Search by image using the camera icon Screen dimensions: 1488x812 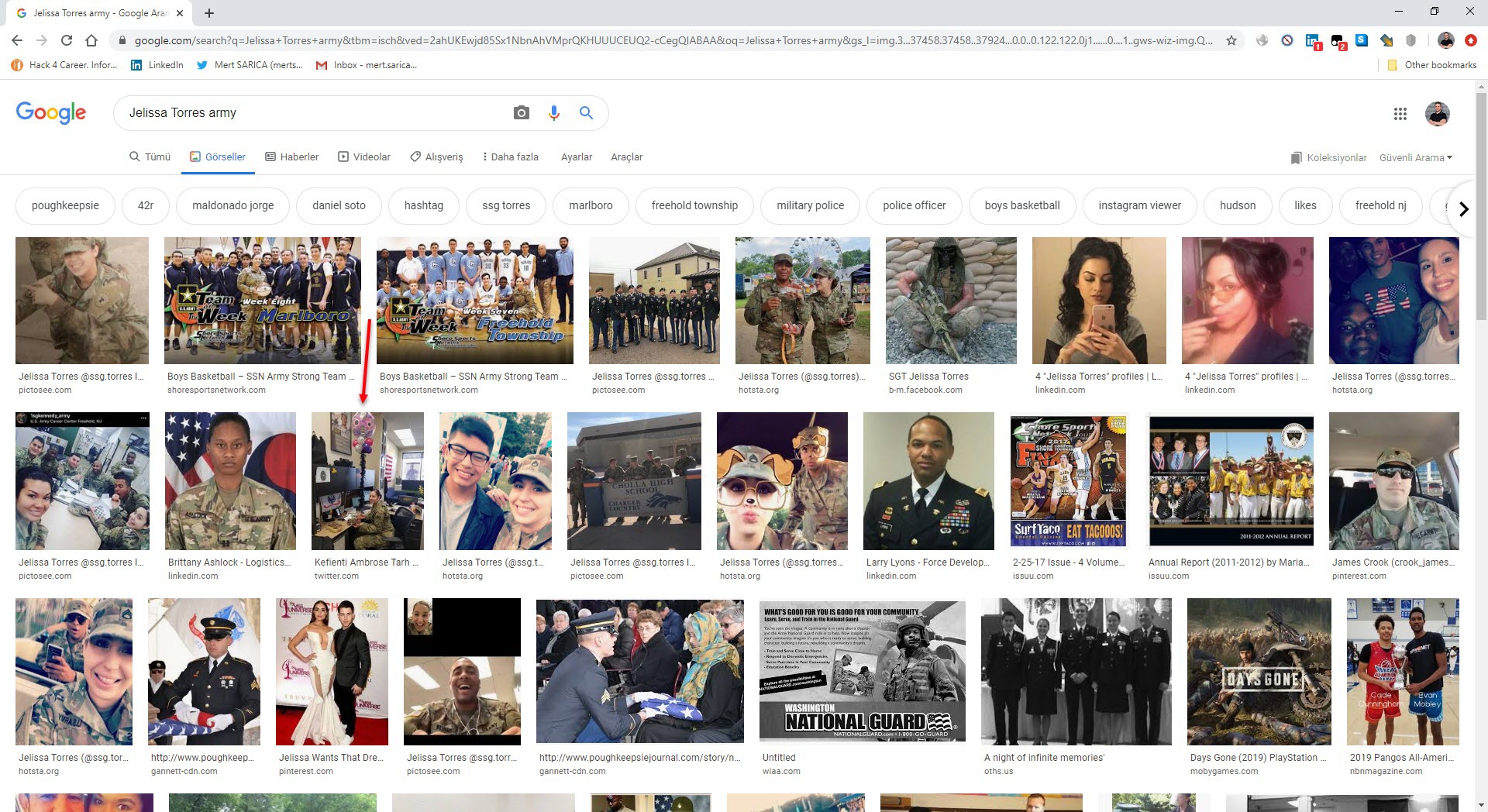pos(522,113)
